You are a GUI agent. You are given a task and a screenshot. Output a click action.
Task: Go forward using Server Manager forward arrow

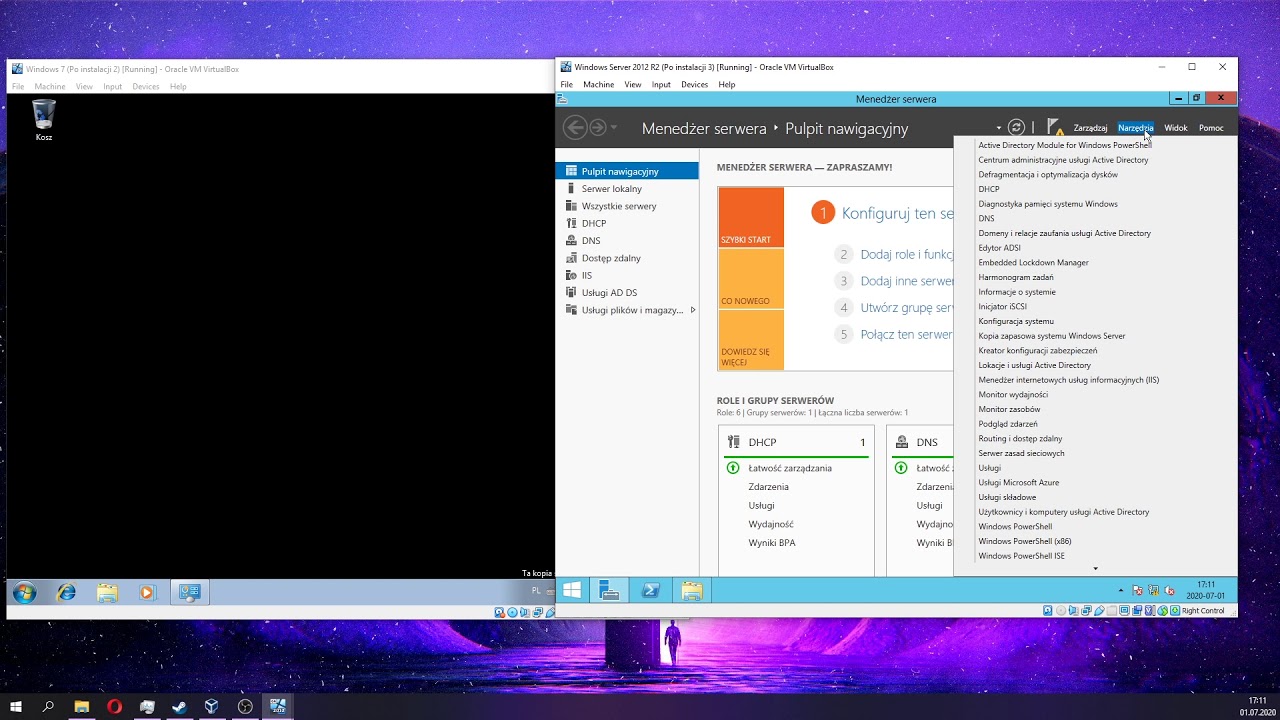coord(597,128)
